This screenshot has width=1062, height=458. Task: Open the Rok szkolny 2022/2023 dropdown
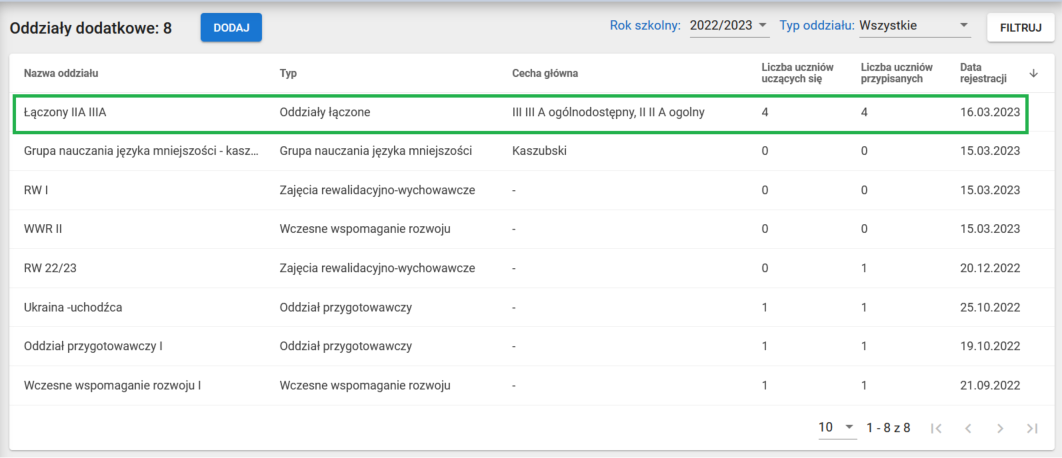coord(729,25)
